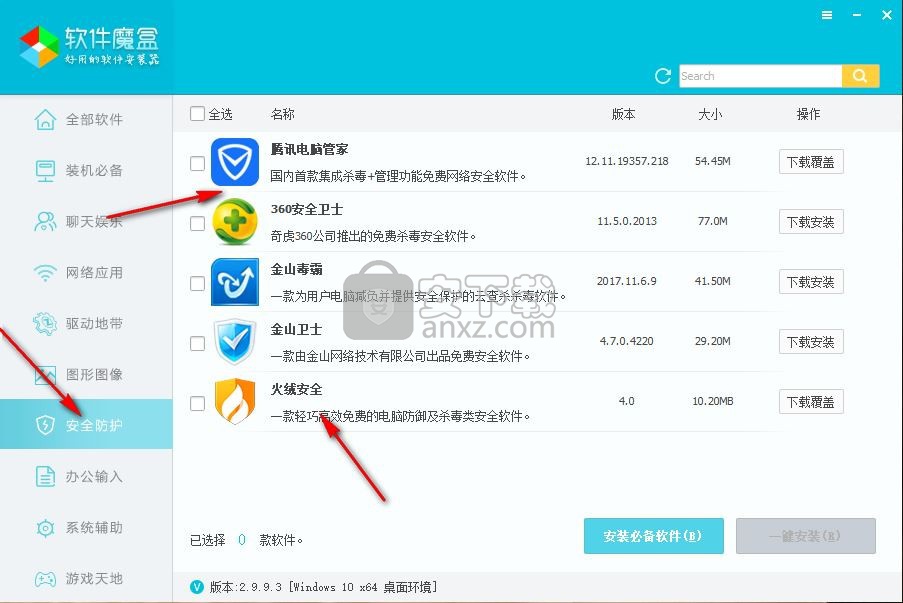Screen dimensions: 903x603
Task: Click the 办公输入 document icon
Action: click(x=45, y=477)
